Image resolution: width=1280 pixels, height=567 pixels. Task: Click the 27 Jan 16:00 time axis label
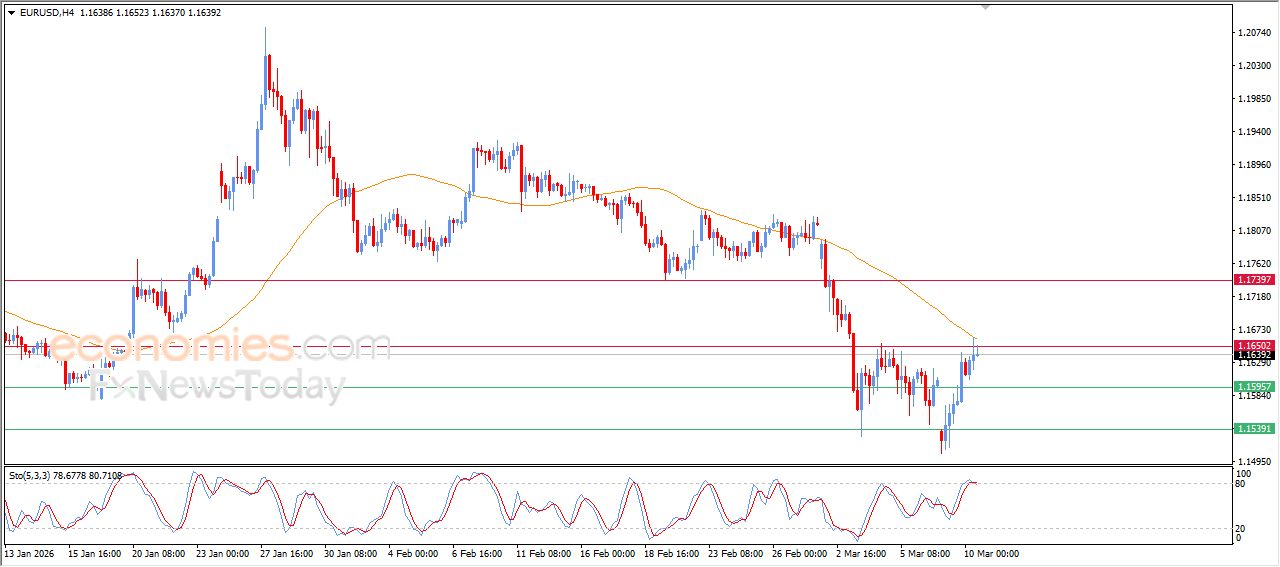click(x=285, y=553)
